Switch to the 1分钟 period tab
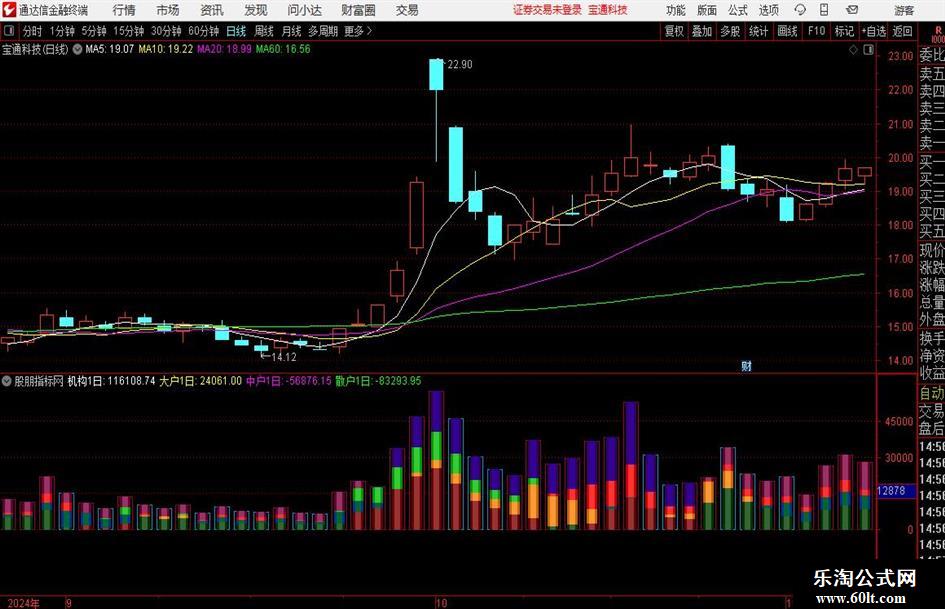945x609 pixels. pos(62,31)
